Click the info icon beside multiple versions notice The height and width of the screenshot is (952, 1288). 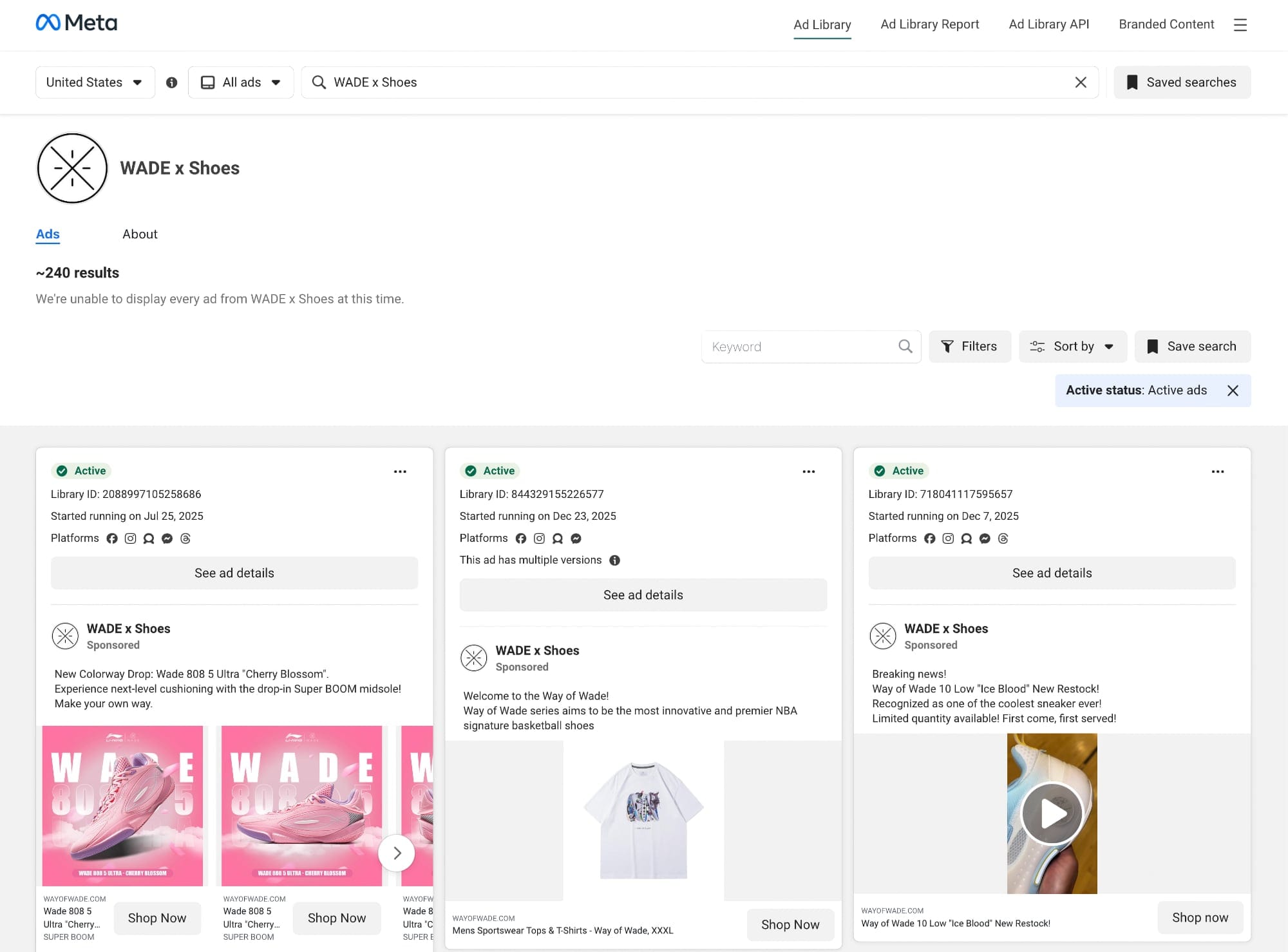614,560
